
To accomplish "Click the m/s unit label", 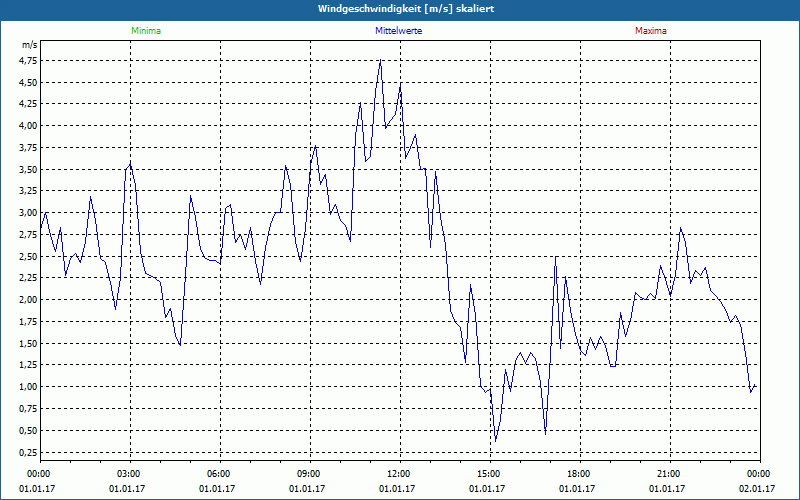I will [30, 45].
